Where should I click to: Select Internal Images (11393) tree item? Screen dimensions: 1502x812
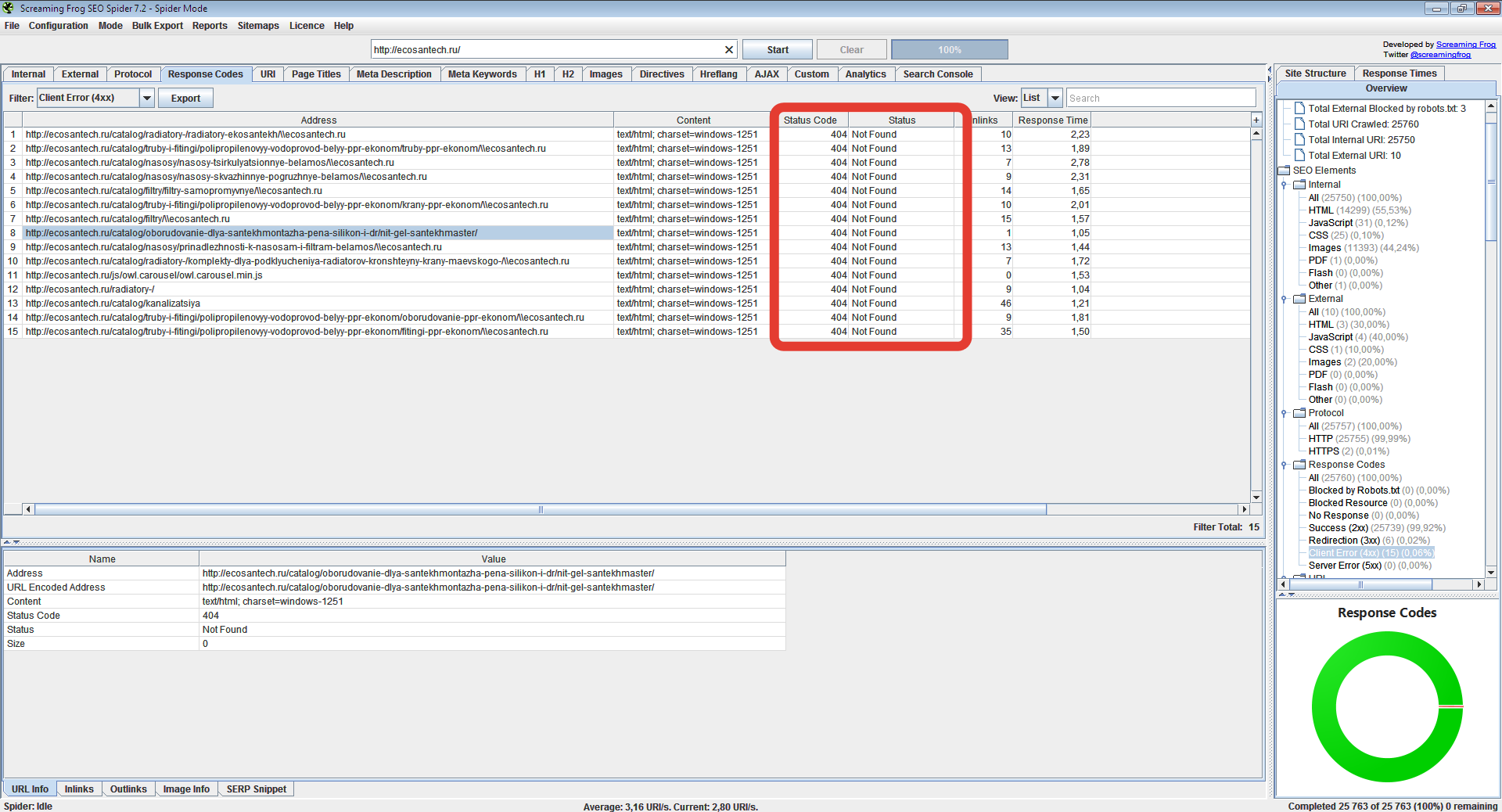(x=1364, y=248)
